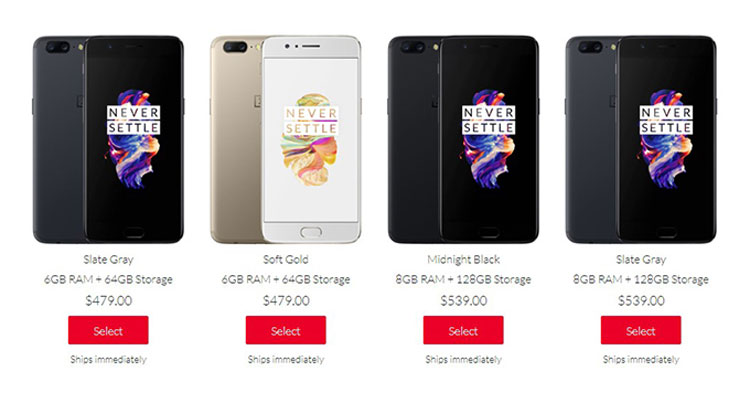This screenshot has height=400, width=750.
Task: Select the Soft Gold 64GB phone
Action: (x=286, y=330)
